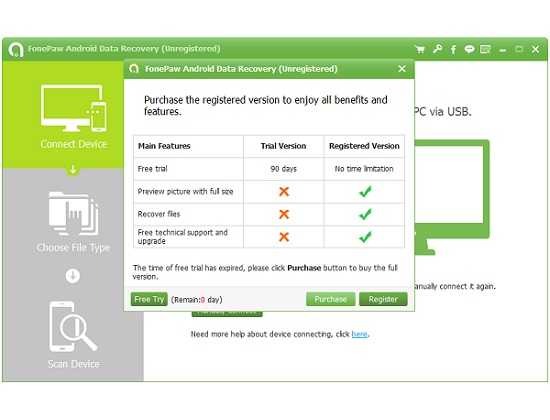Image resolution: width=550 pixels, height=420 pixels.
Task: Click the green check for Preview picture
Action: [x=365, y=191]
